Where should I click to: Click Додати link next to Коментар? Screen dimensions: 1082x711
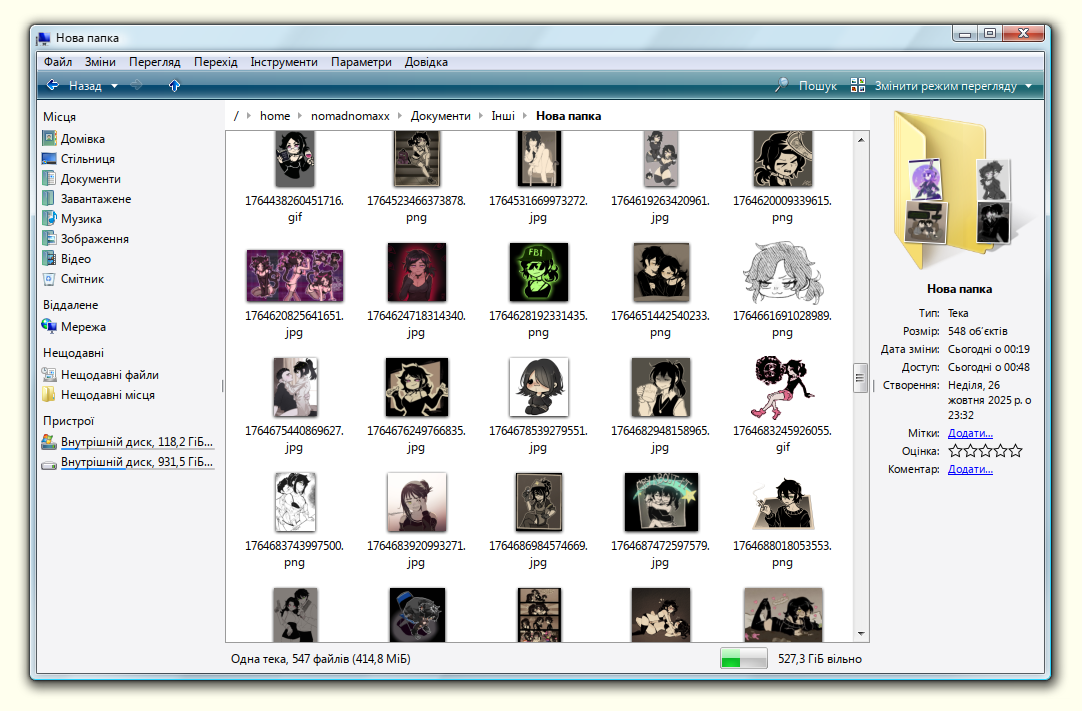tap(970, 469)
